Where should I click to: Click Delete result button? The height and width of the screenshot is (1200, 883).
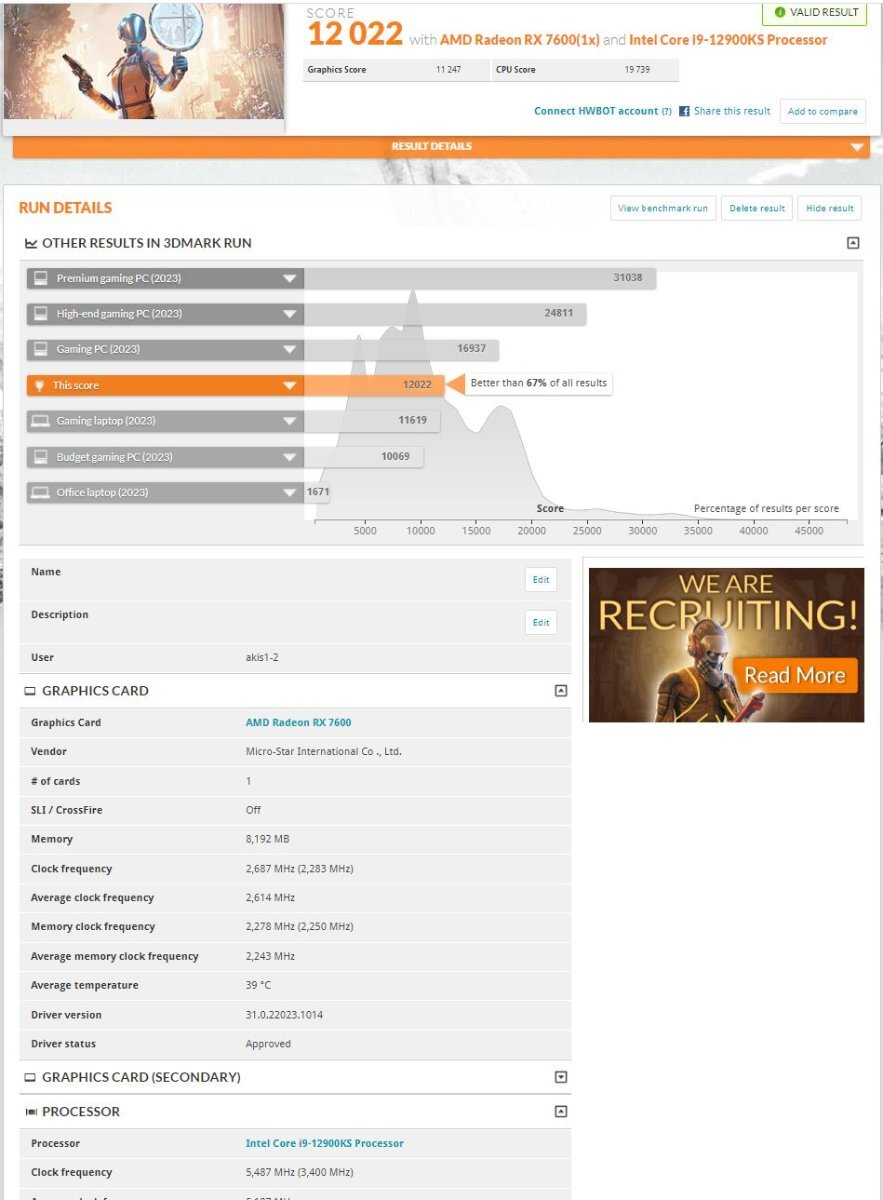coord(757,208)
